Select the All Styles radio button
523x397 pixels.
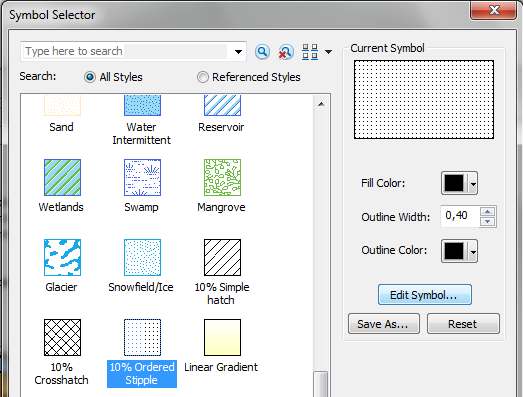[90, 77]
